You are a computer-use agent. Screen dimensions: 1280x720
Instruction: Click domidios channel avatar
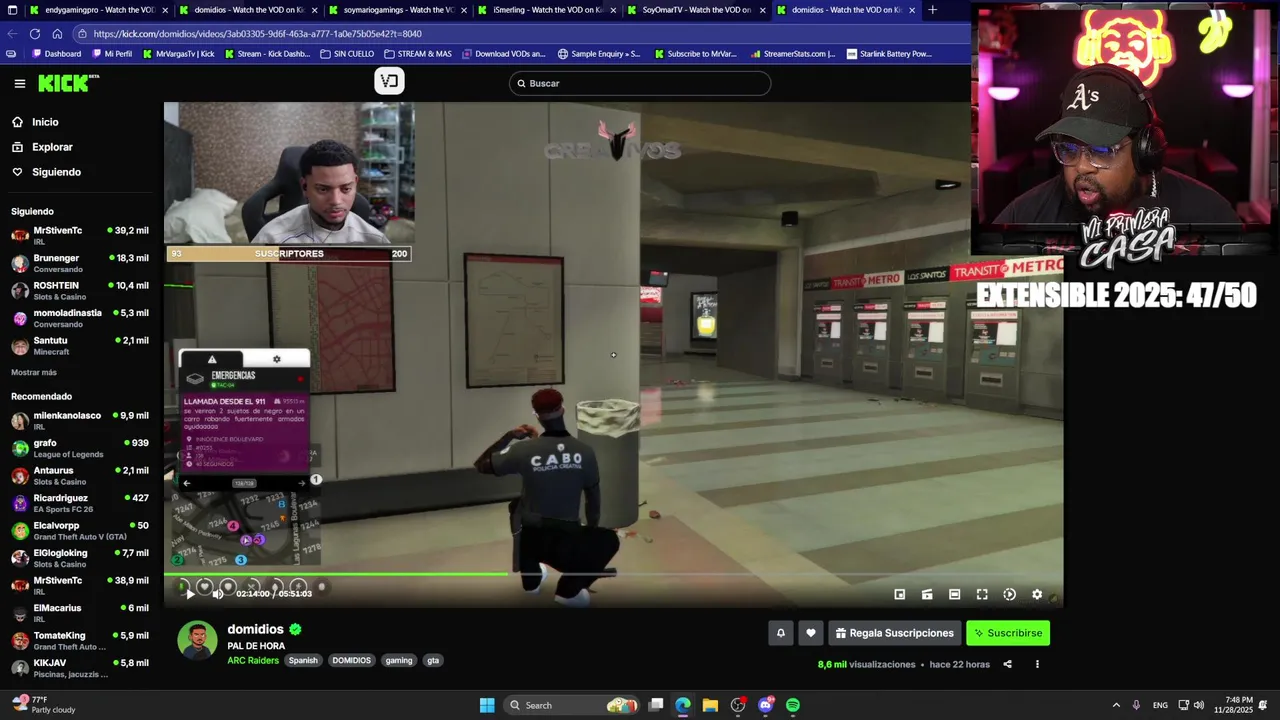[197, 640]
